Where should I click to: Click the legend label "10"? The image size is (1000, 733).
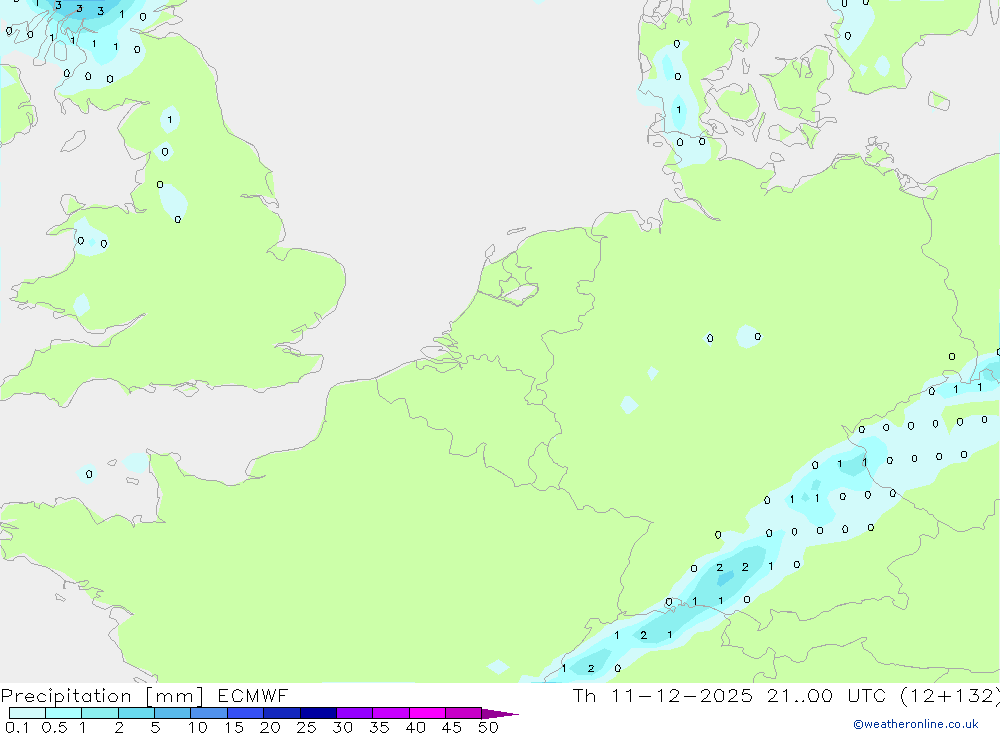pyautogui.click(x=198, y=727)
